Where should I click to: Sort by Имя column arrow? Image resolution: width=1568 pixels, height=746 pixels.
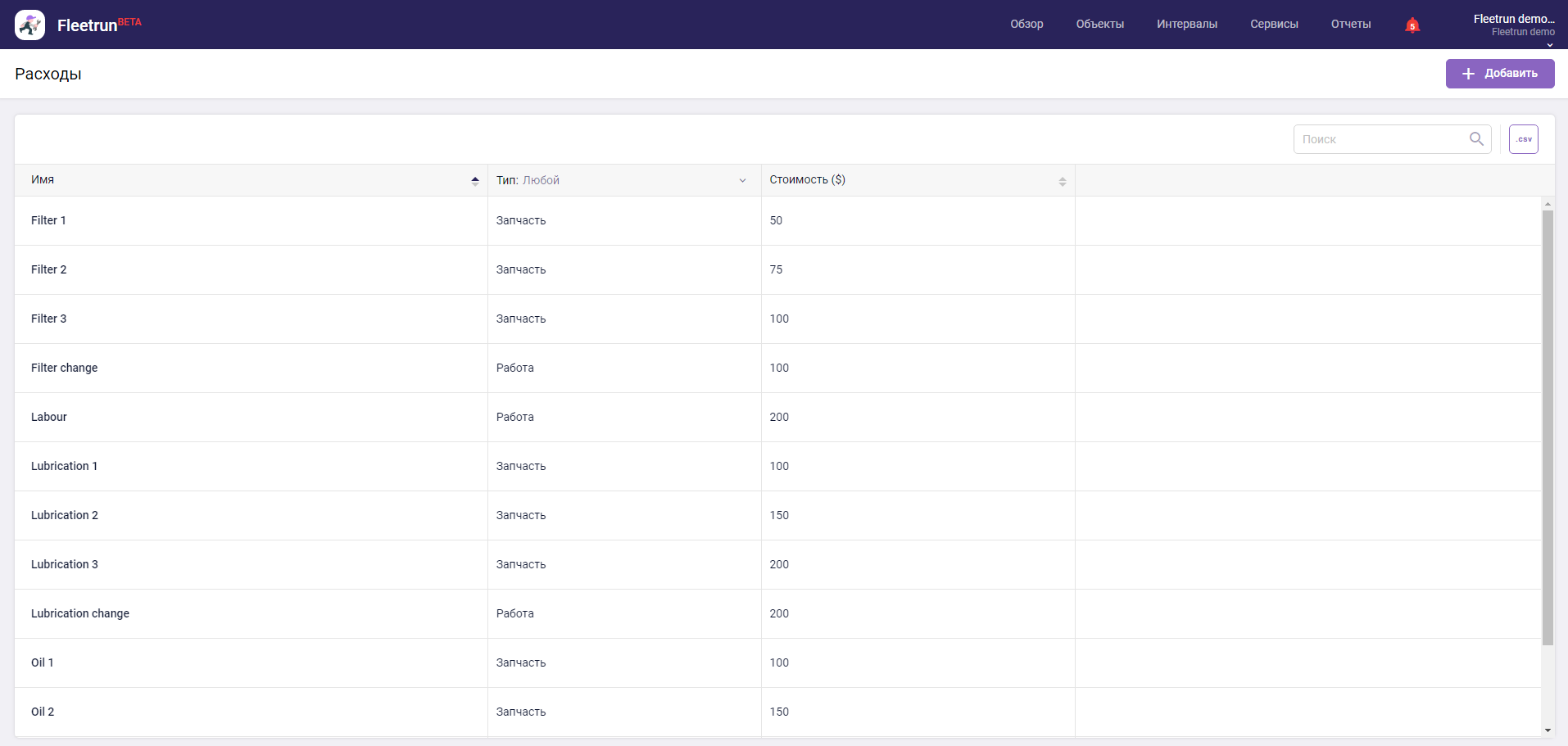click(x=475, y=181)
